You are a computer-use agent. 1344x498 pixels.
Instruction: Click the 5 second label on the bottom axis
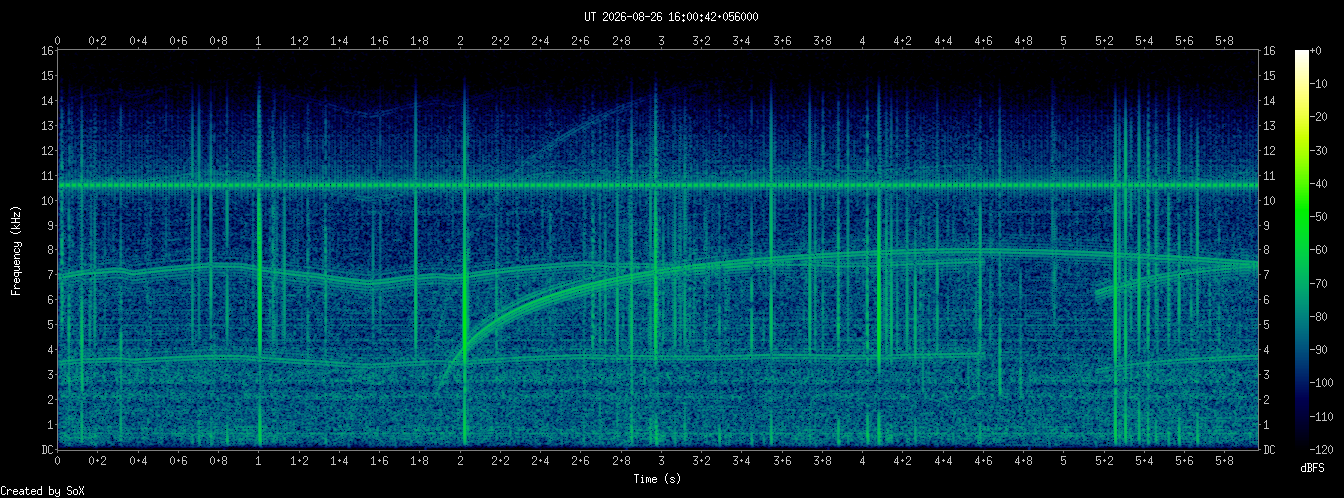(1063, 460)
